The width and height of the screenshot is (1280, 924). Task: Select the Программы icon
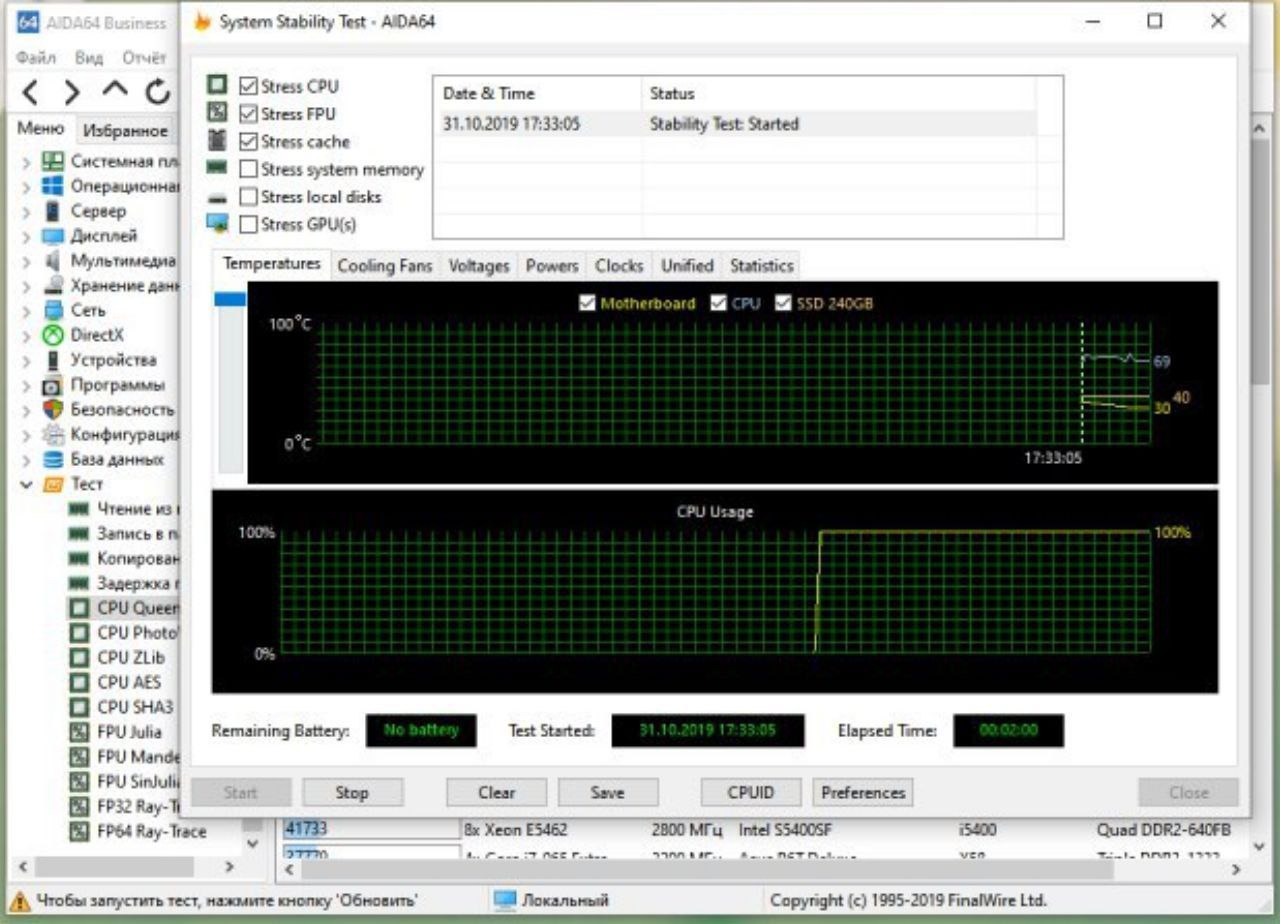[x=53, y=385]
